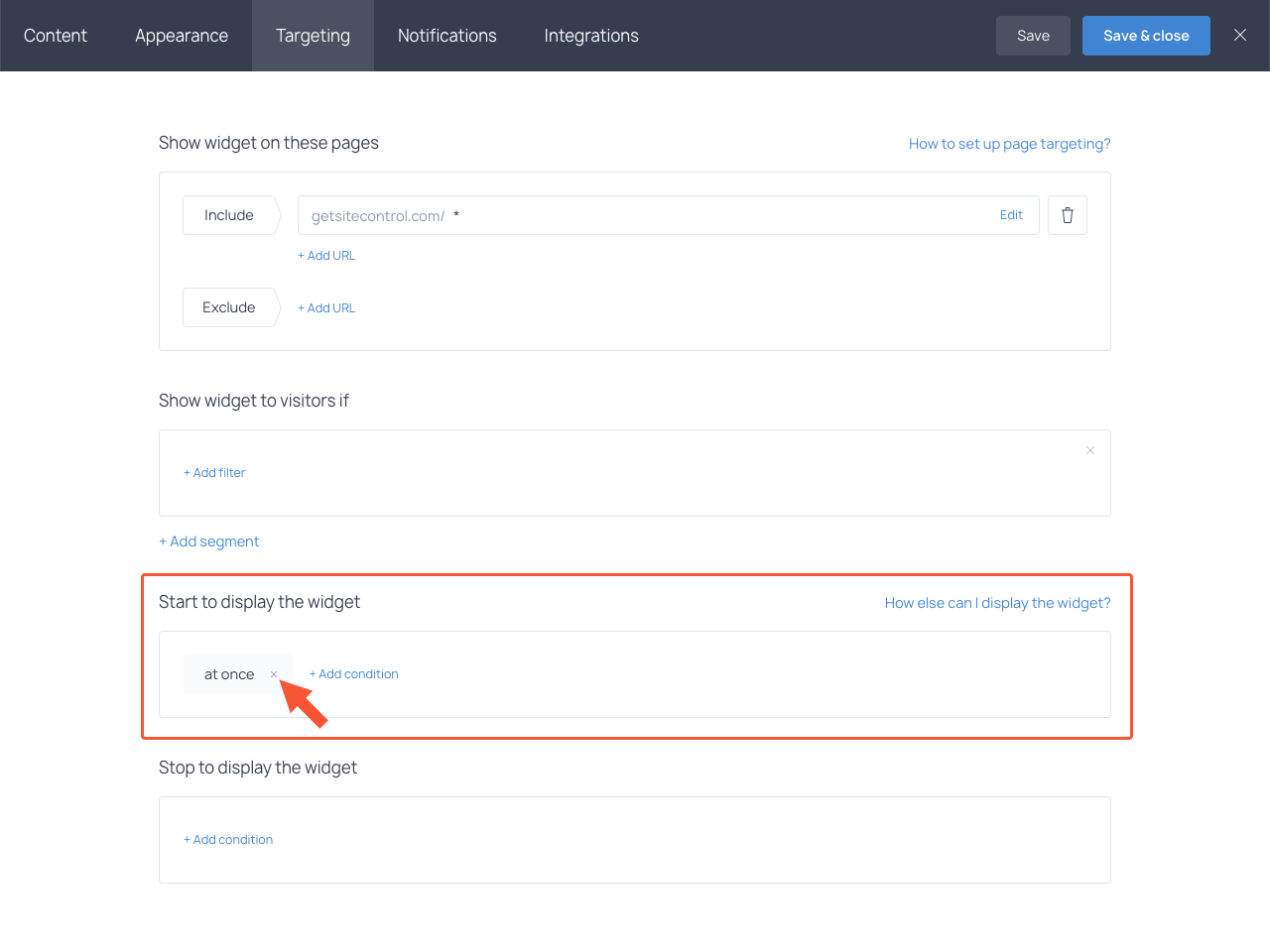Screen dimensions: 1270x952
Task: Open "How to set up page targeting?" help
Action: point(1009,143)
